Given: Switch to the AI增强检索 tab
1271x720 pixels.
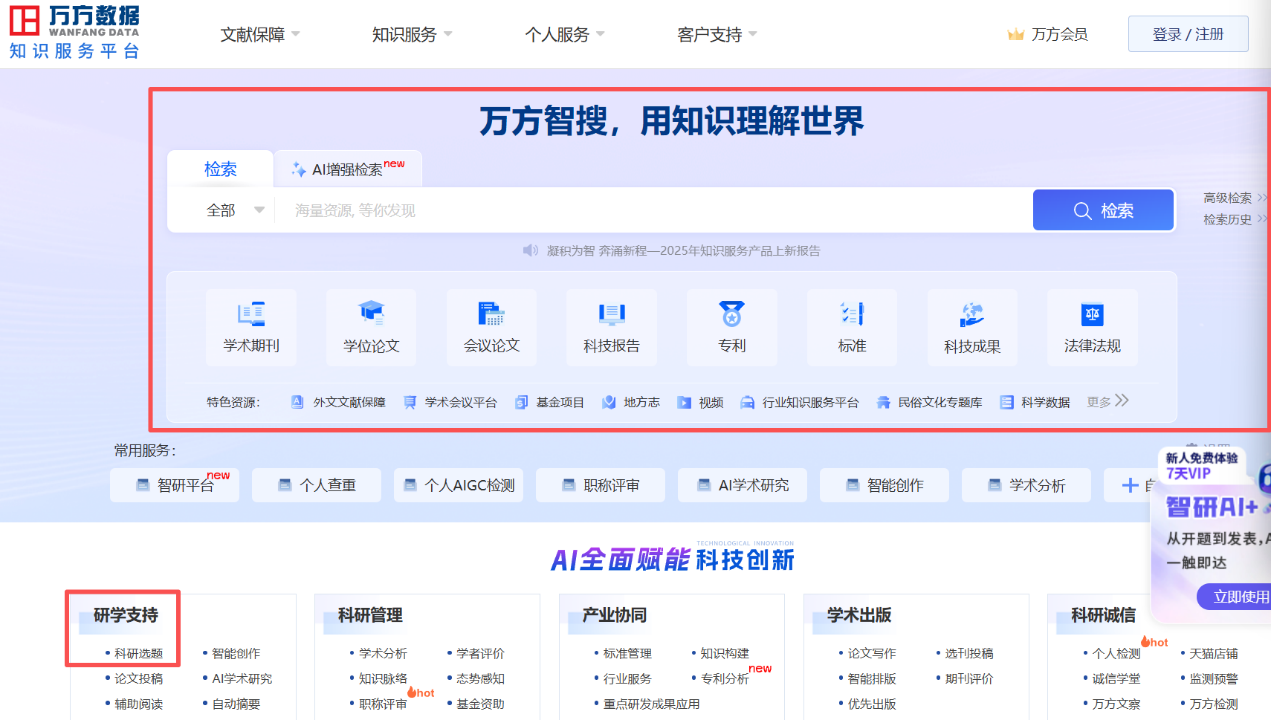Looking at the screenshot, I should tap(348, 169).
